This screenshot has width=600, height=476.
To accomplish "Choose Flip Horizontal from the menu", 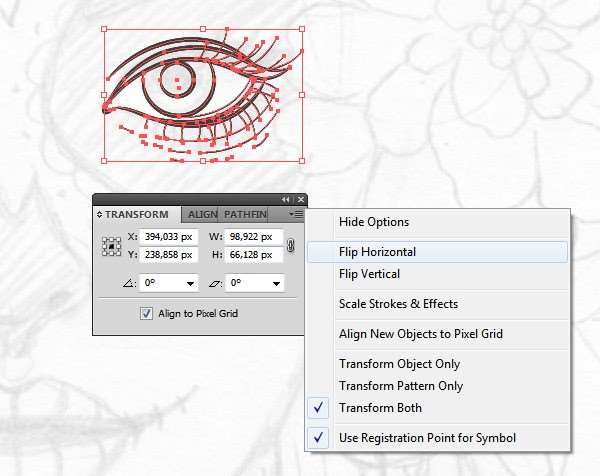I will pos(377,252).
